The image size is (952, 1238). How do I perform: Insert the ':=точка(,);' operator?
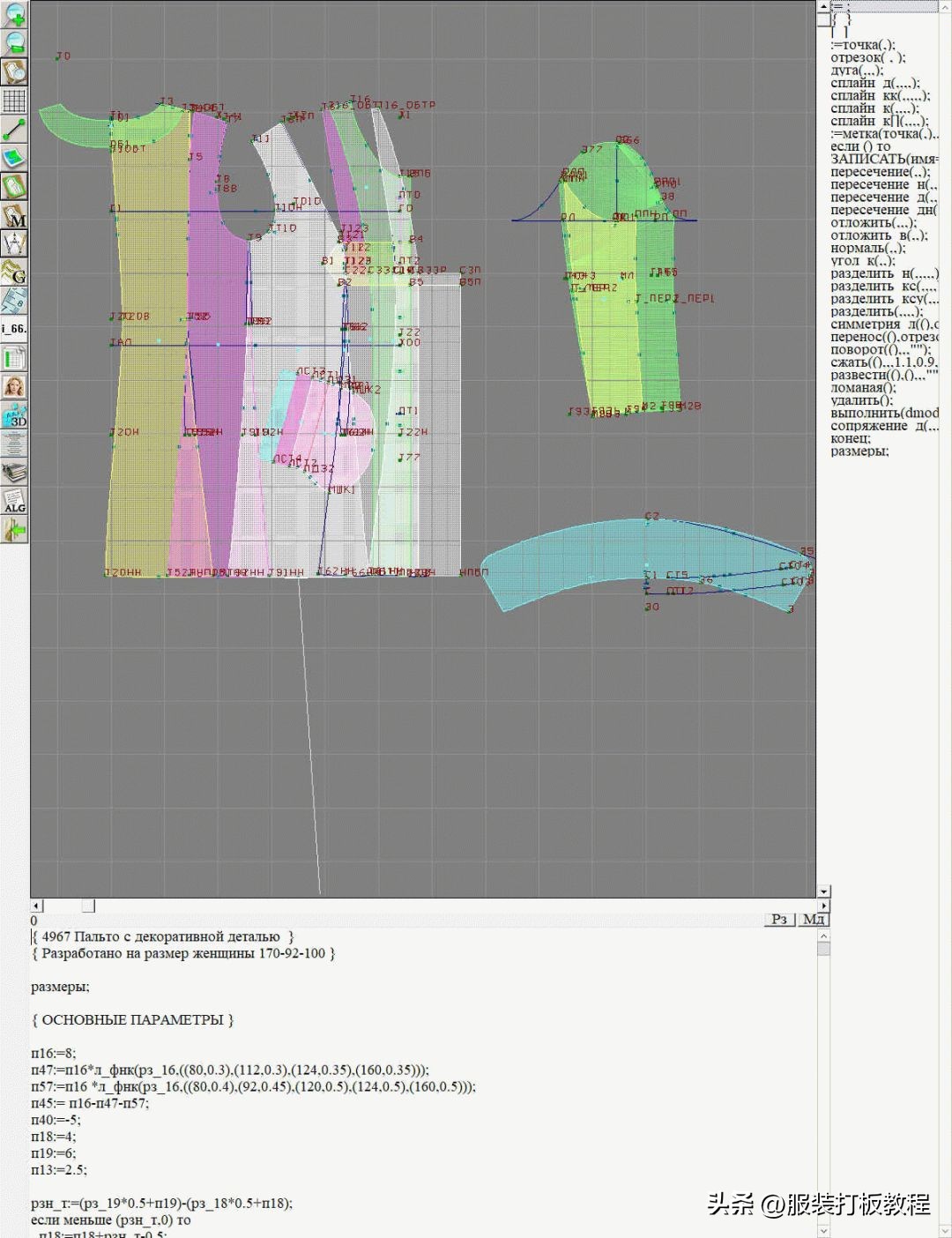click(863, 45)
